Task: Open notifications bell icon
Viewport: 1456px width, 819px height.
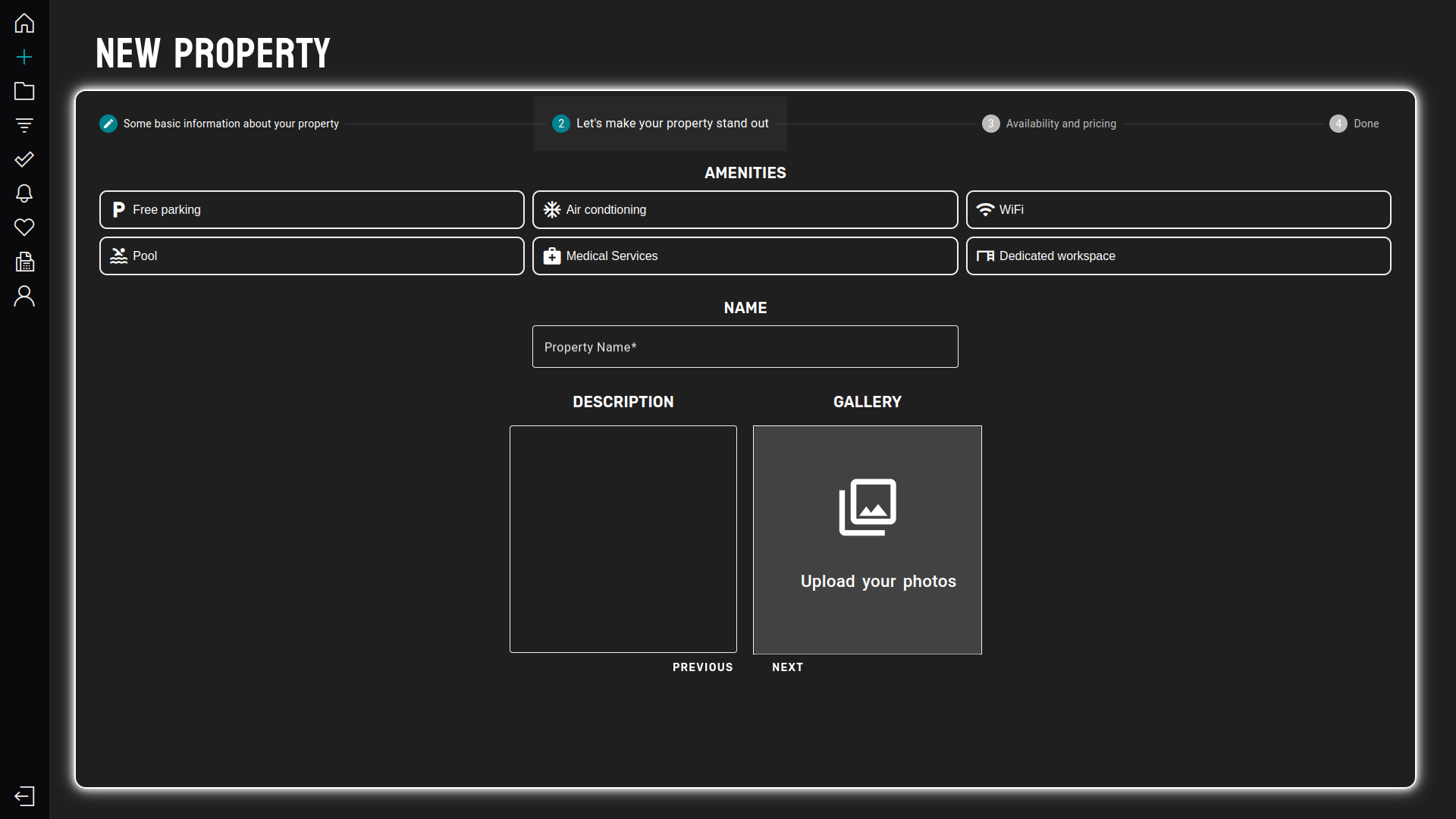Action: coord(24,193)
